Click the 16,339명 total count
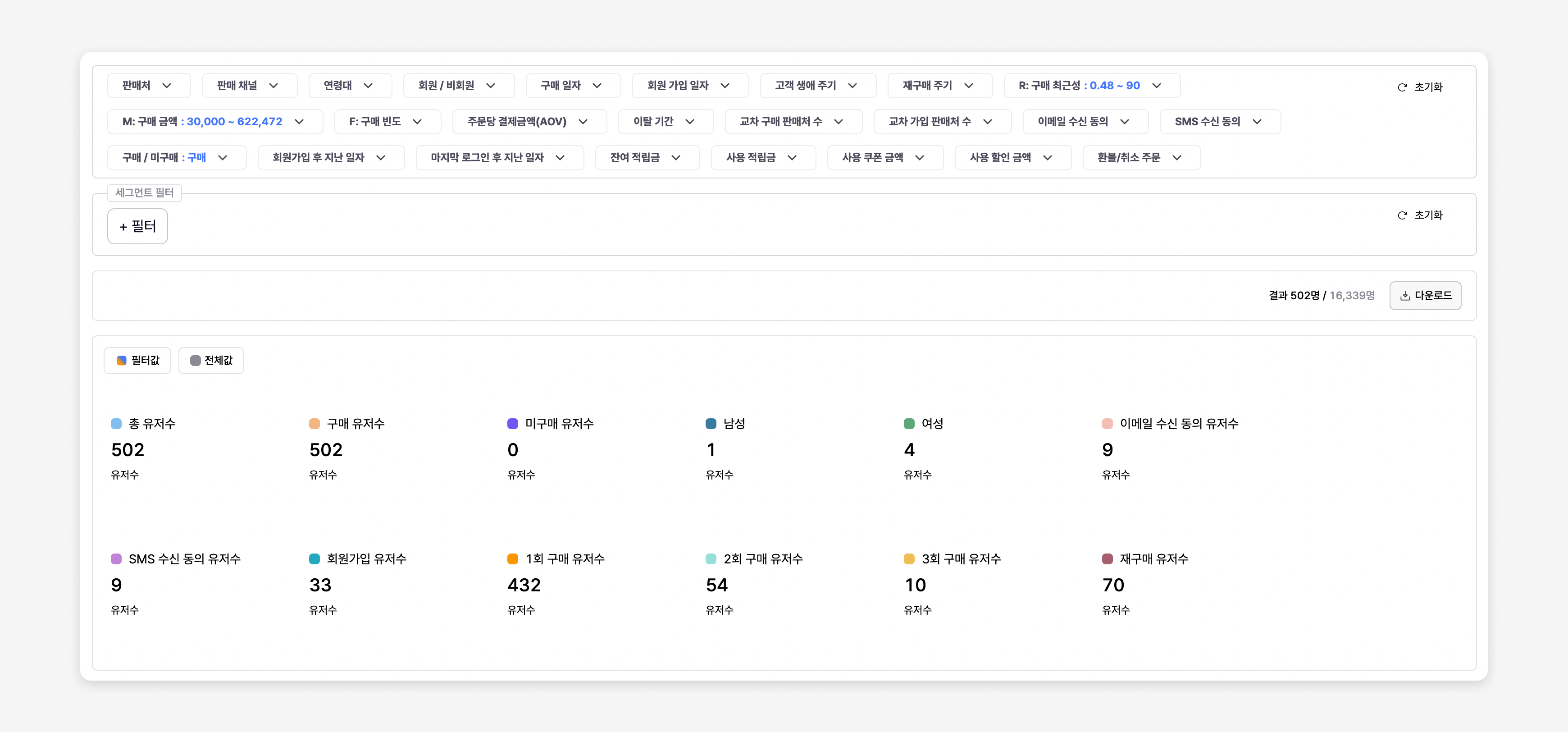The height and width of the screenshot is (732, 1568). click(1352, 295)
